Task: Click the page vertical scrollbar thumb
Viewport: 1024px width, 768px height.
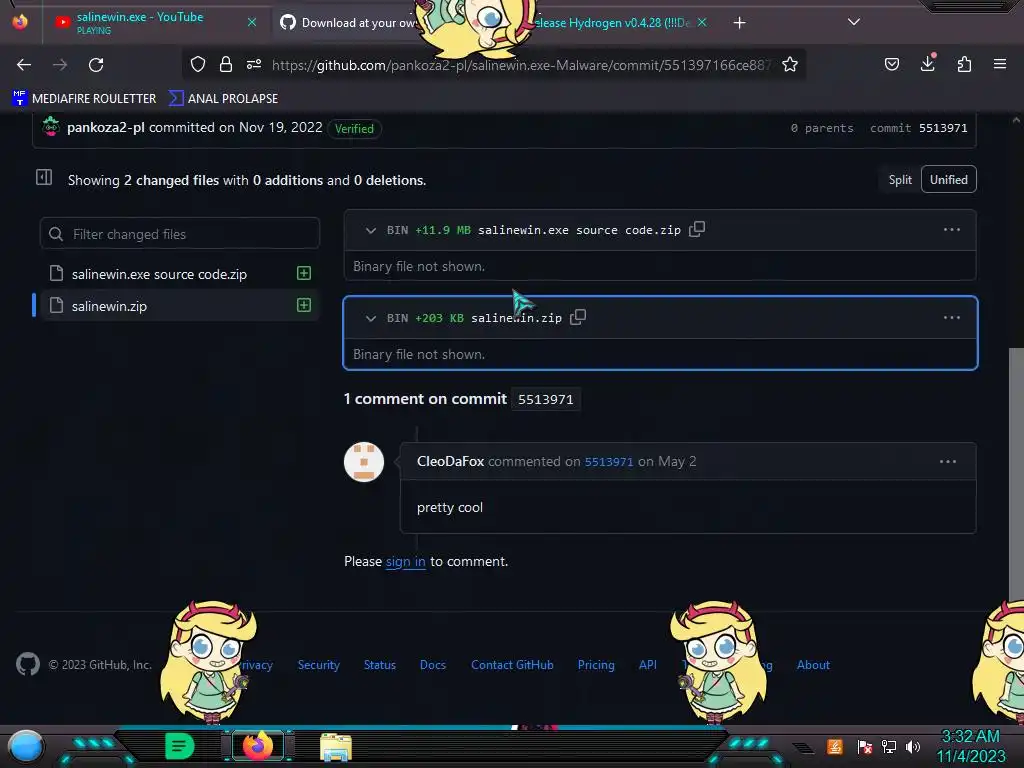Action: pos(1016,473)
